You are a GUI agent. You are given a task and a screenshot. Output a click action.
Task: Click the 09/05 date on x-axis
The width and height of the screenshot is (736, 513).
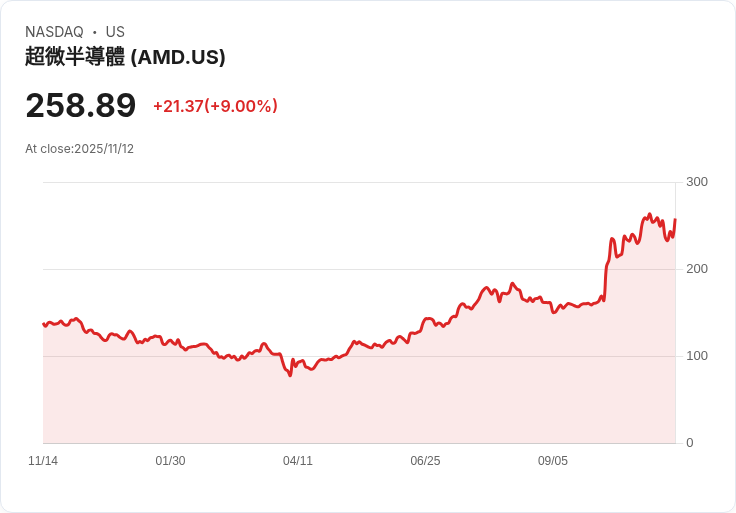[x=553, y=461]
